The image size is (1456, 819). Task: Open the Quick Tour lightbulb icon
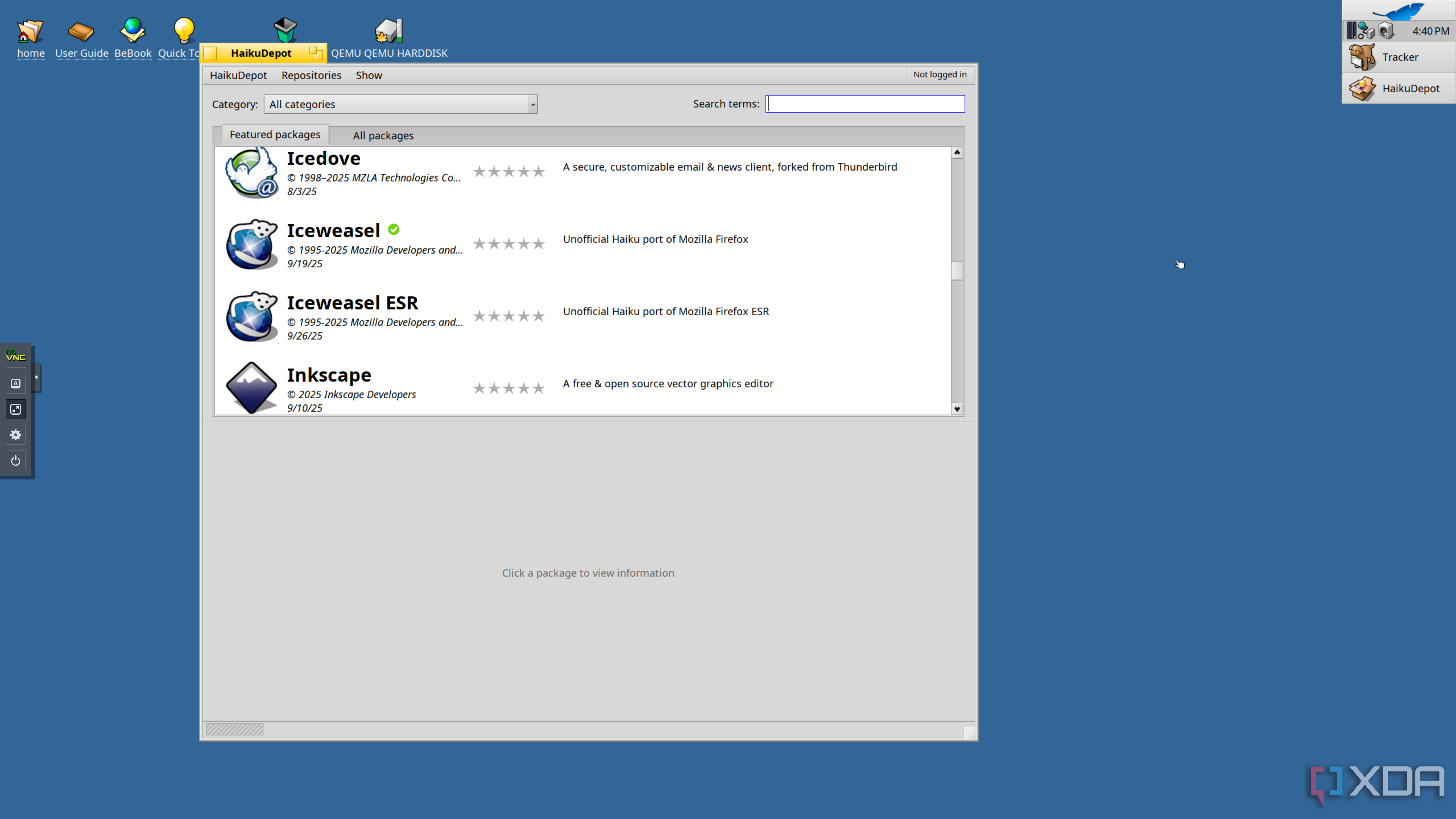tap(184, 30)
